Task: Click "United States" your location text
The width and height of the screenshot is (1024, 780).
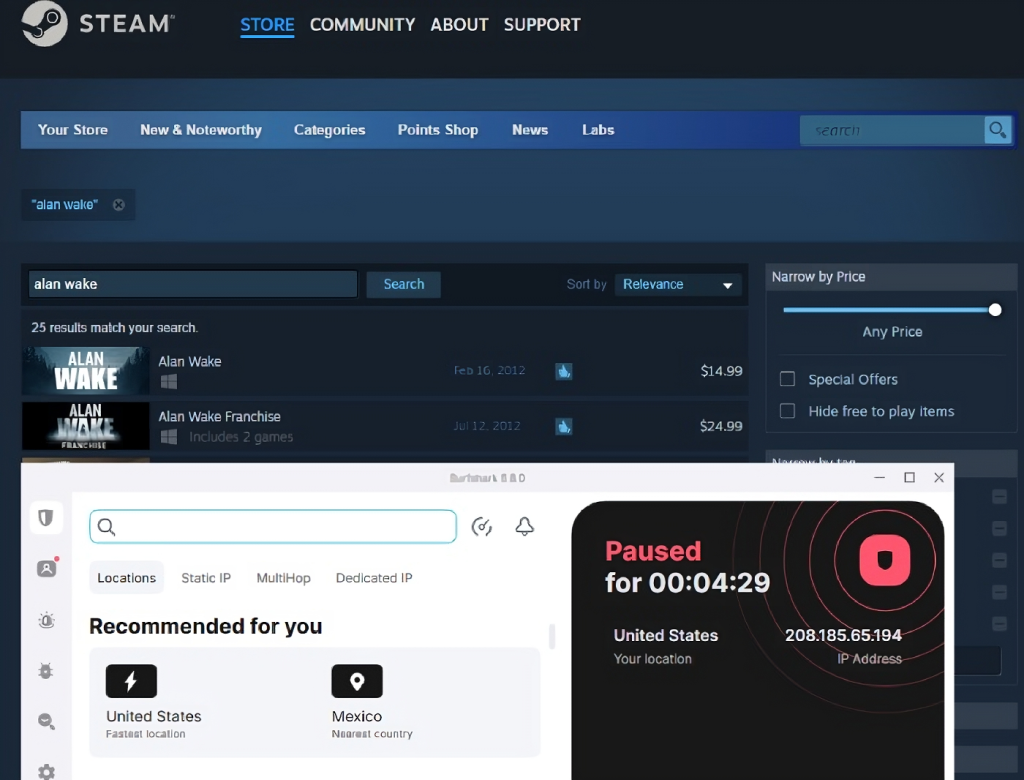Action: coord(665,636)
